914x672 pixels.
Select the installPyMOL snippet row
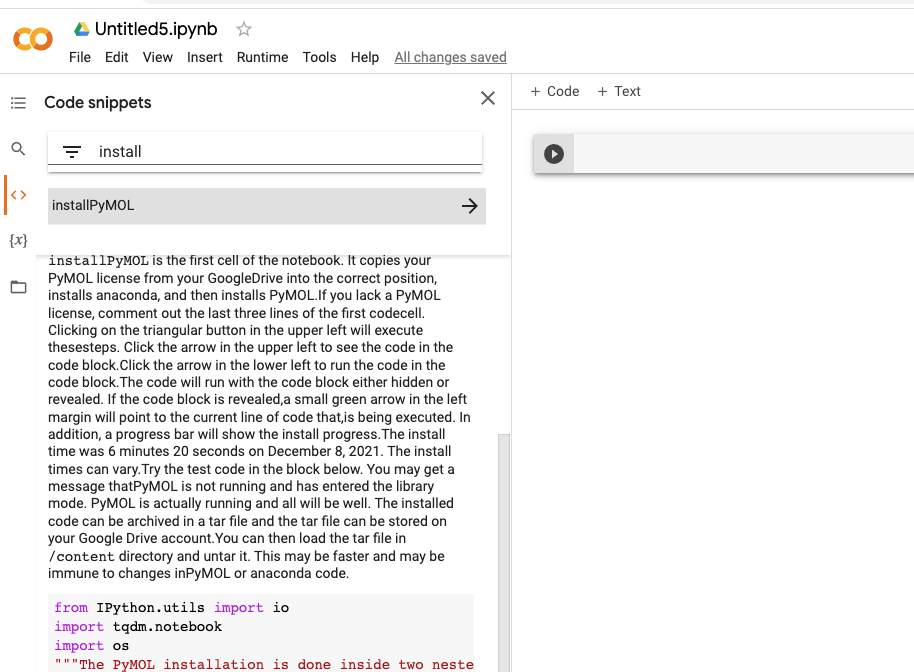[266, 206]
